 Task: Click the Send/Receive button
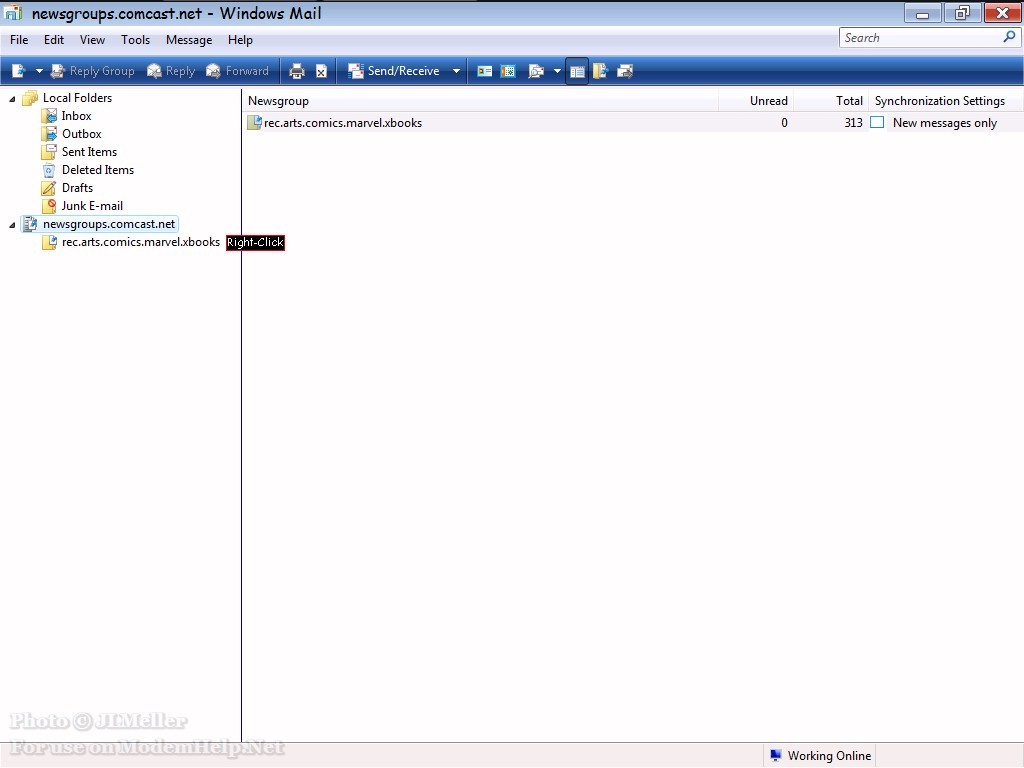394,71
